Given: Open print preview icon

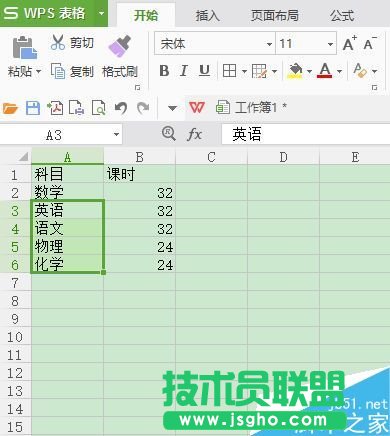Looking at the screenshot, I should tap(99, 108).
